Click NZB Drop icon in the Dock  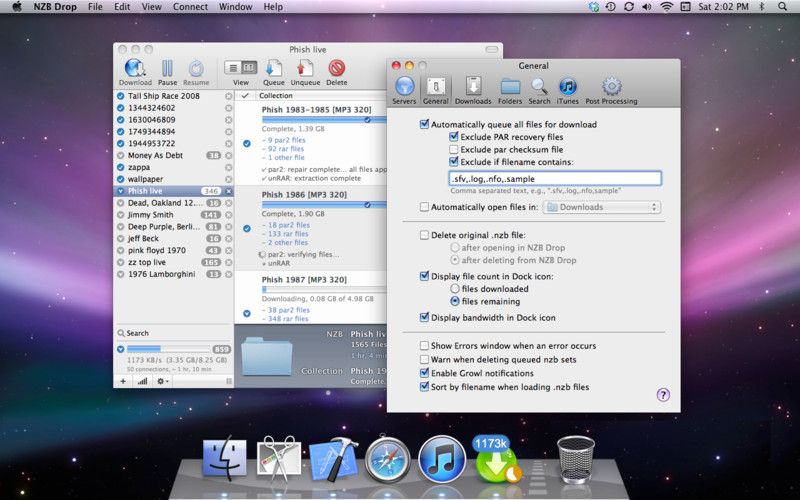pyautogui.click(x=496, y=459)
